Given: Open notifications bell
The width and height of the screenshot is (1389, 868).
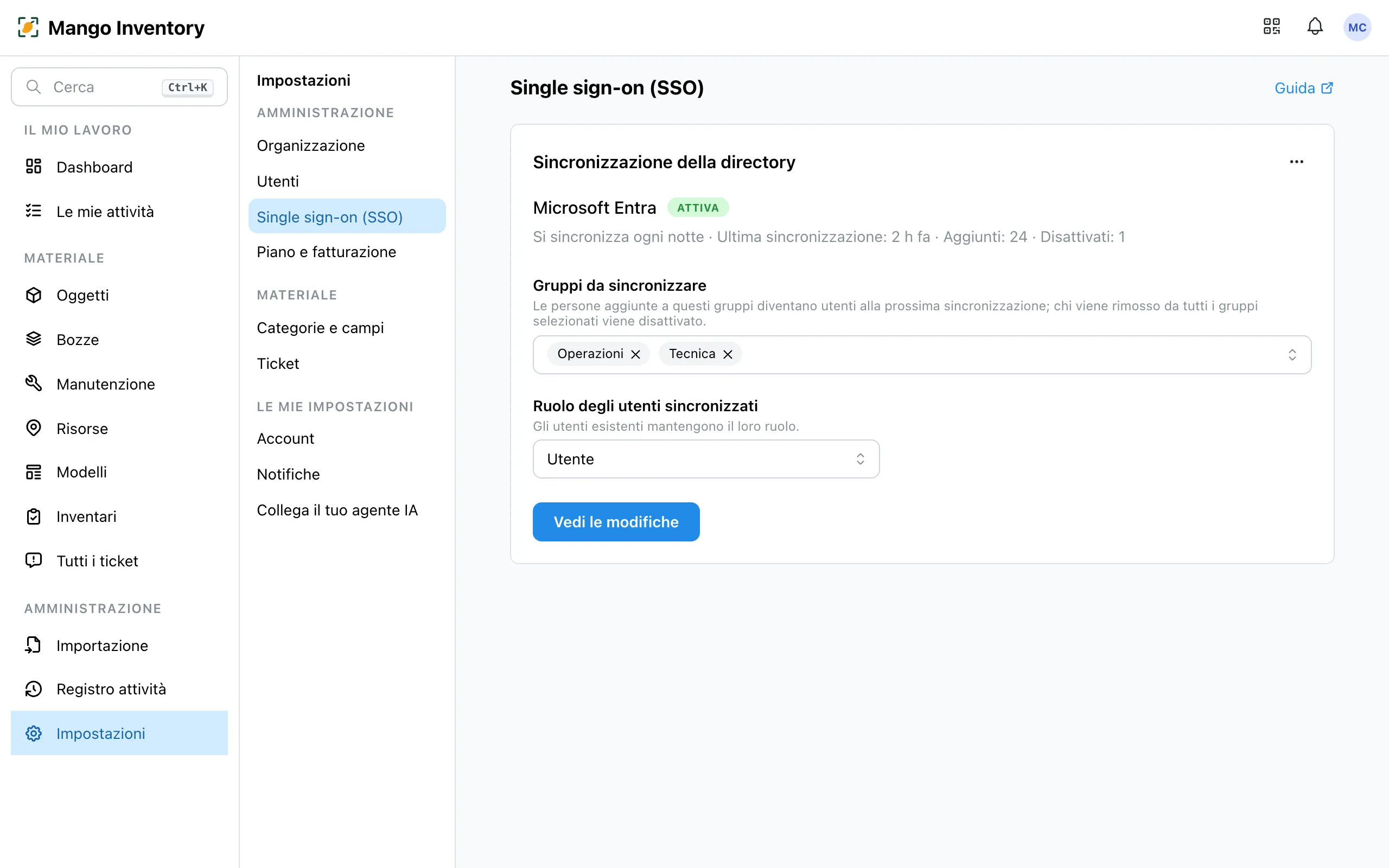Looking at the screenshot, I should coord(1315,27).
